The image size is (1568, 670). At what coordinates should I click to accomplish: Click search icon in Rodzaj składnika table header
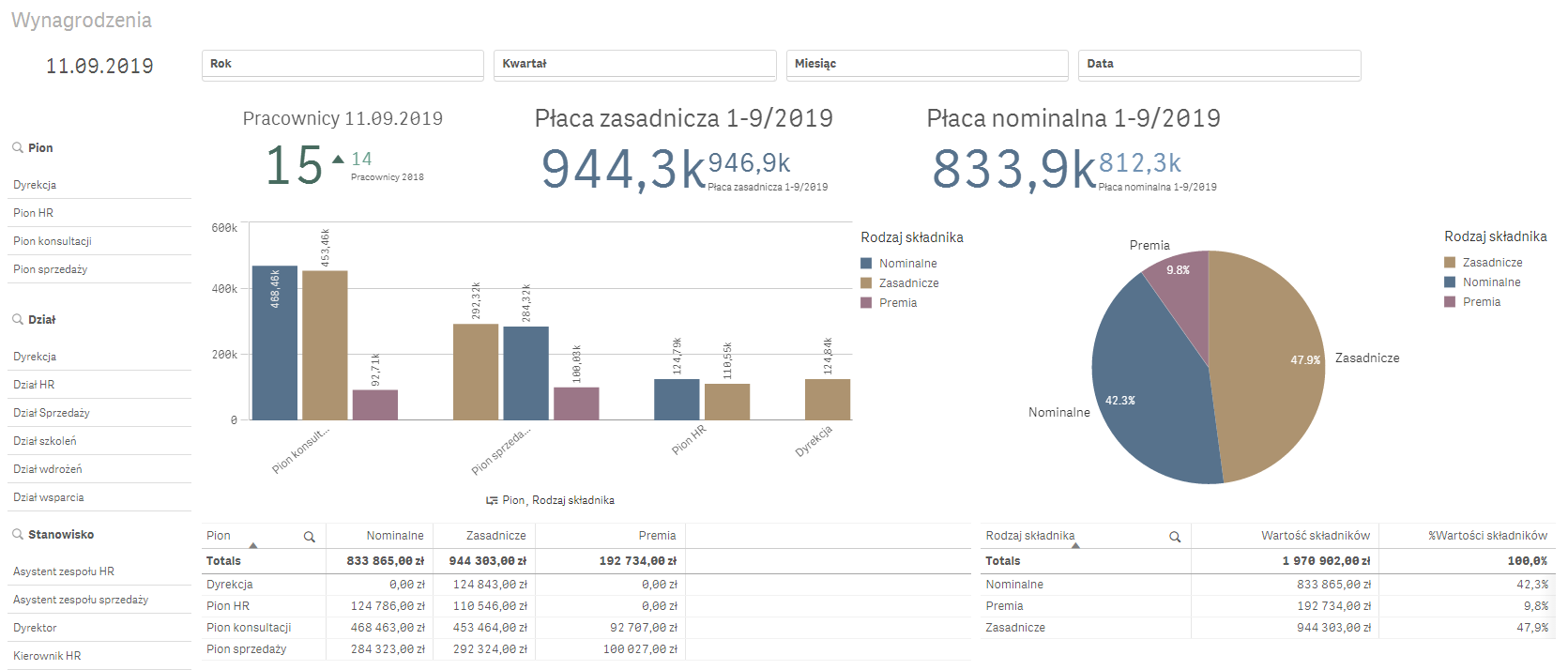click(1174, 537)
